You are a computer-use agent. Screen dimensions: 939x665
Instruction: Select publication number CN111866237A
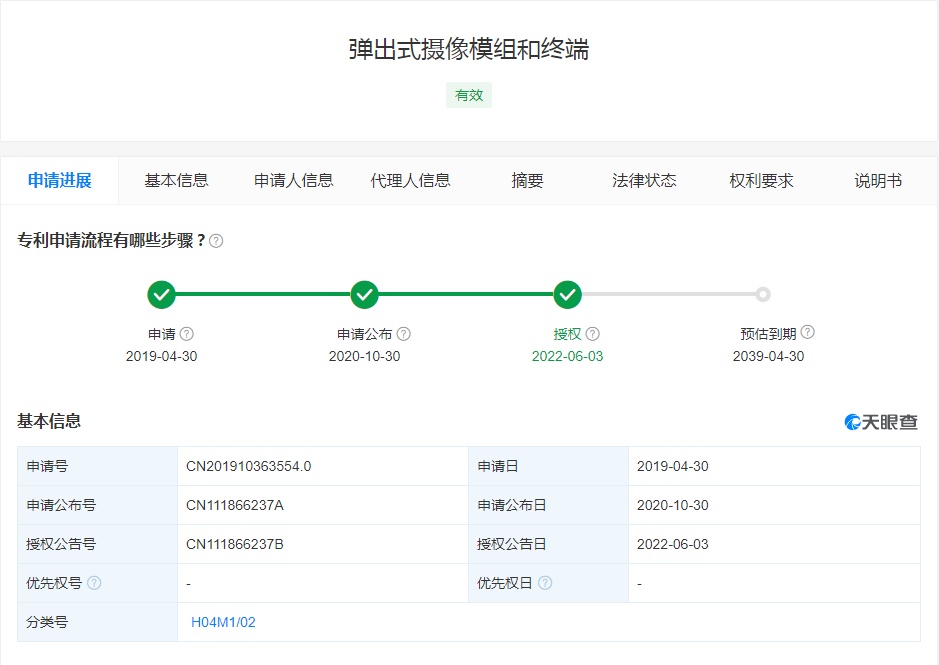pos(235,505)
